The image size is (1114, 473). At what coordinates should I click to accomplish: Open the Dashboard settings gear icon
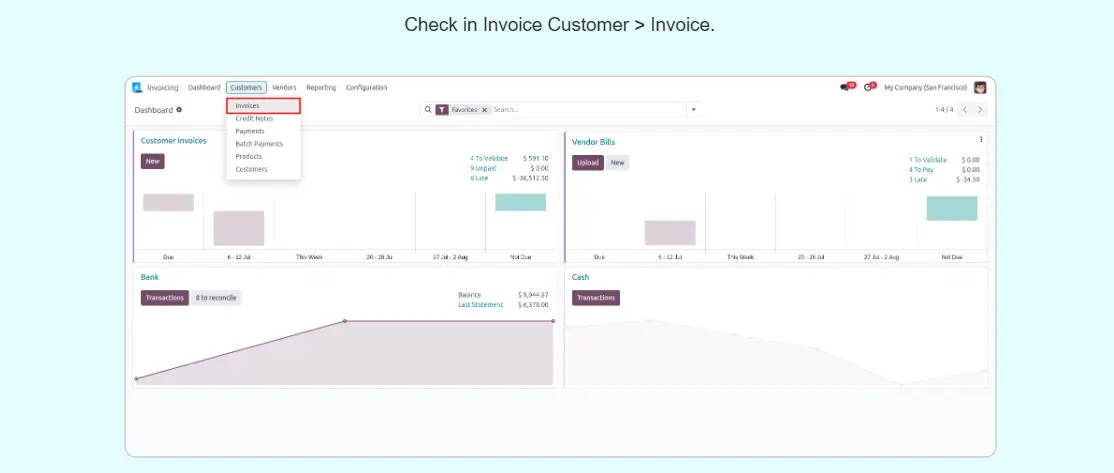coord(180,110)
